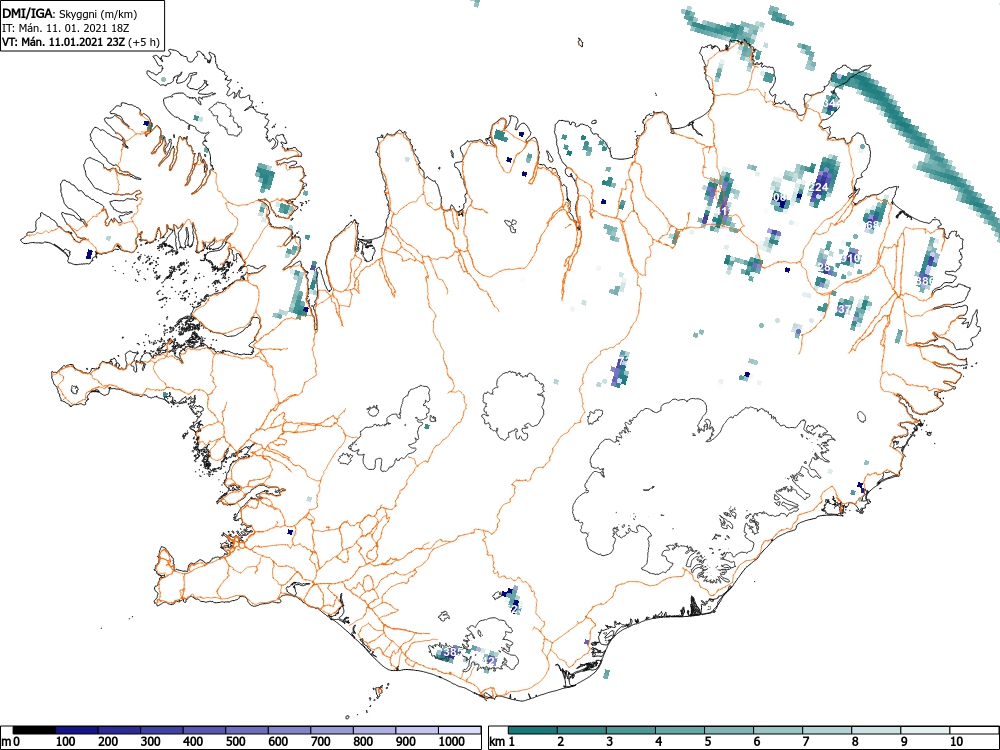Pick the teal swatch between km 5 and 6
The image size is (1000, 750).
click(730, 730)
